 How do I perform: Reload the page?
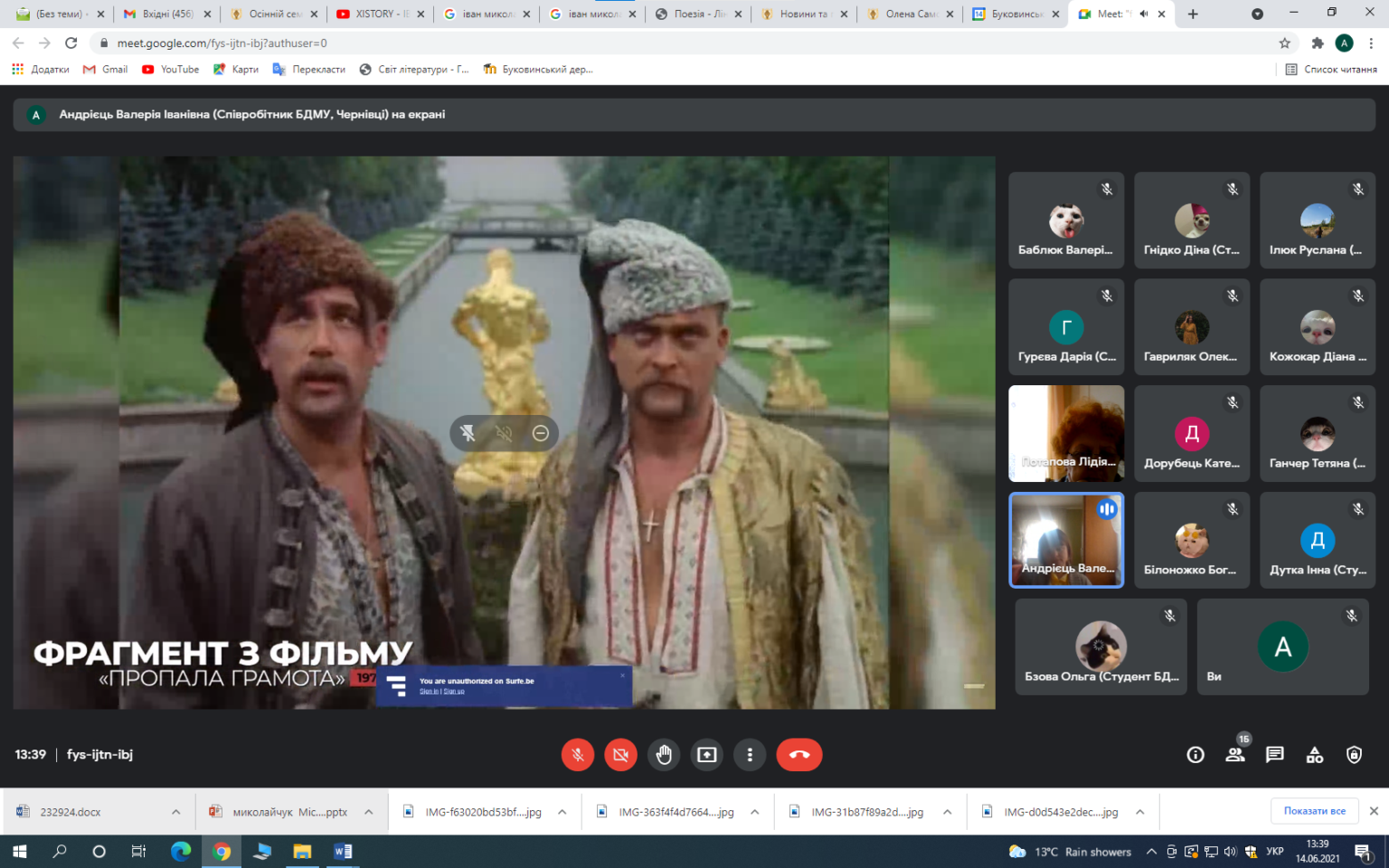(x=71, y=42)
